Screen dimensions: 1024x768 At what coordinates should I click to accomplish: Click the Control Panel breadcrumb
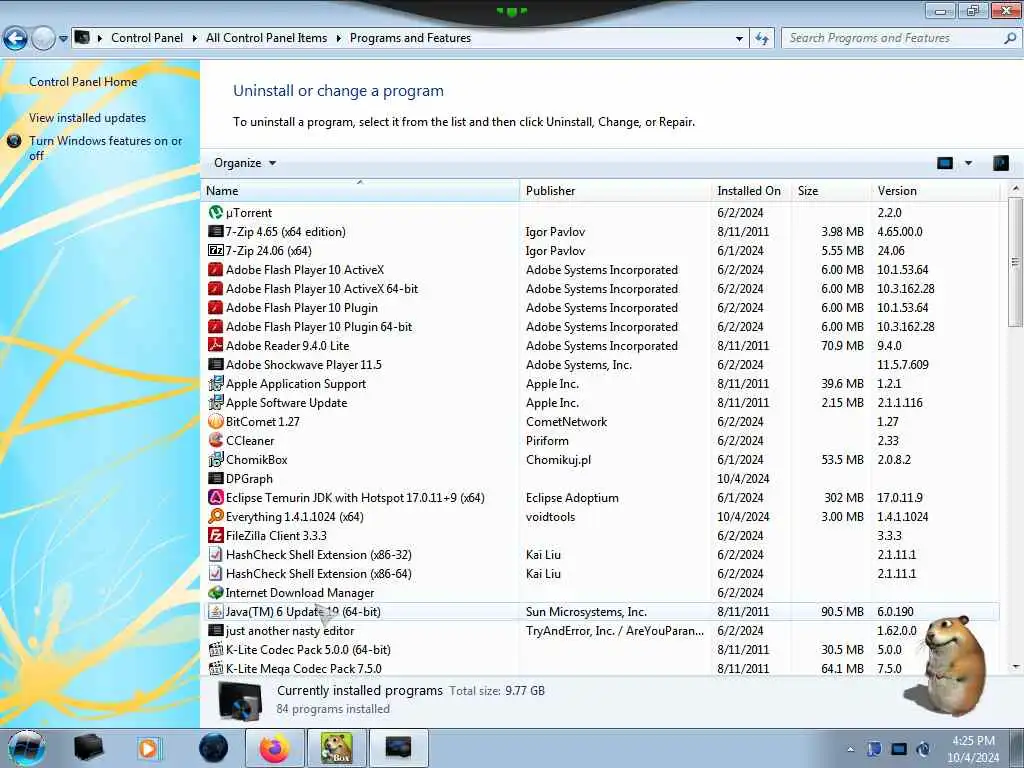pyautogui.click(x=147, y=38)
